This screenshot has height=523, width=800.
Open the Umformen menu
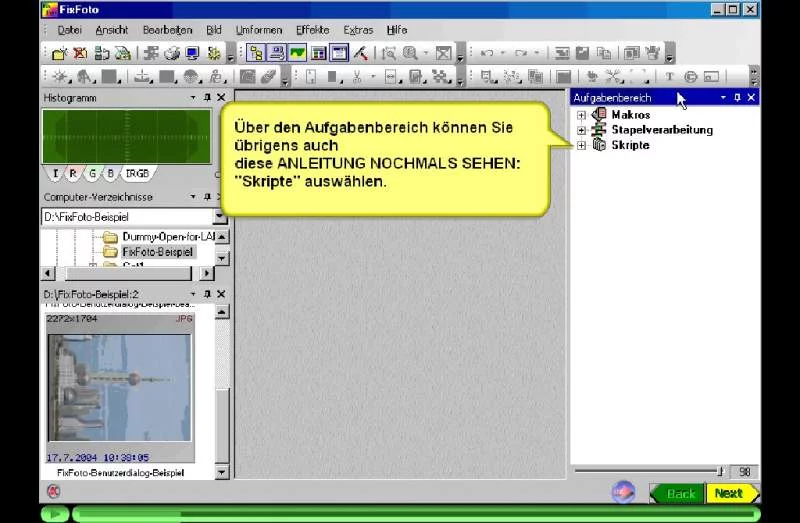coord(259,30)
